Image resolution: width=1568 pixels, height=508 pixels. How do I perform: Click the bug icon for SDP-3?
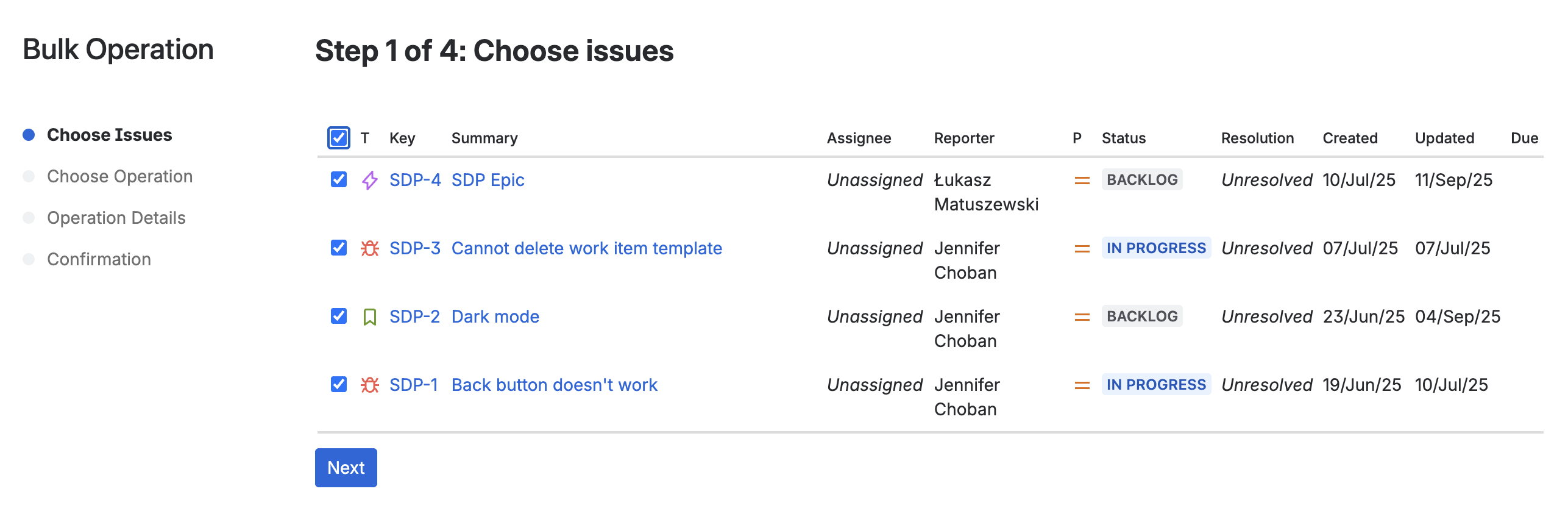(x=369, y=248)
